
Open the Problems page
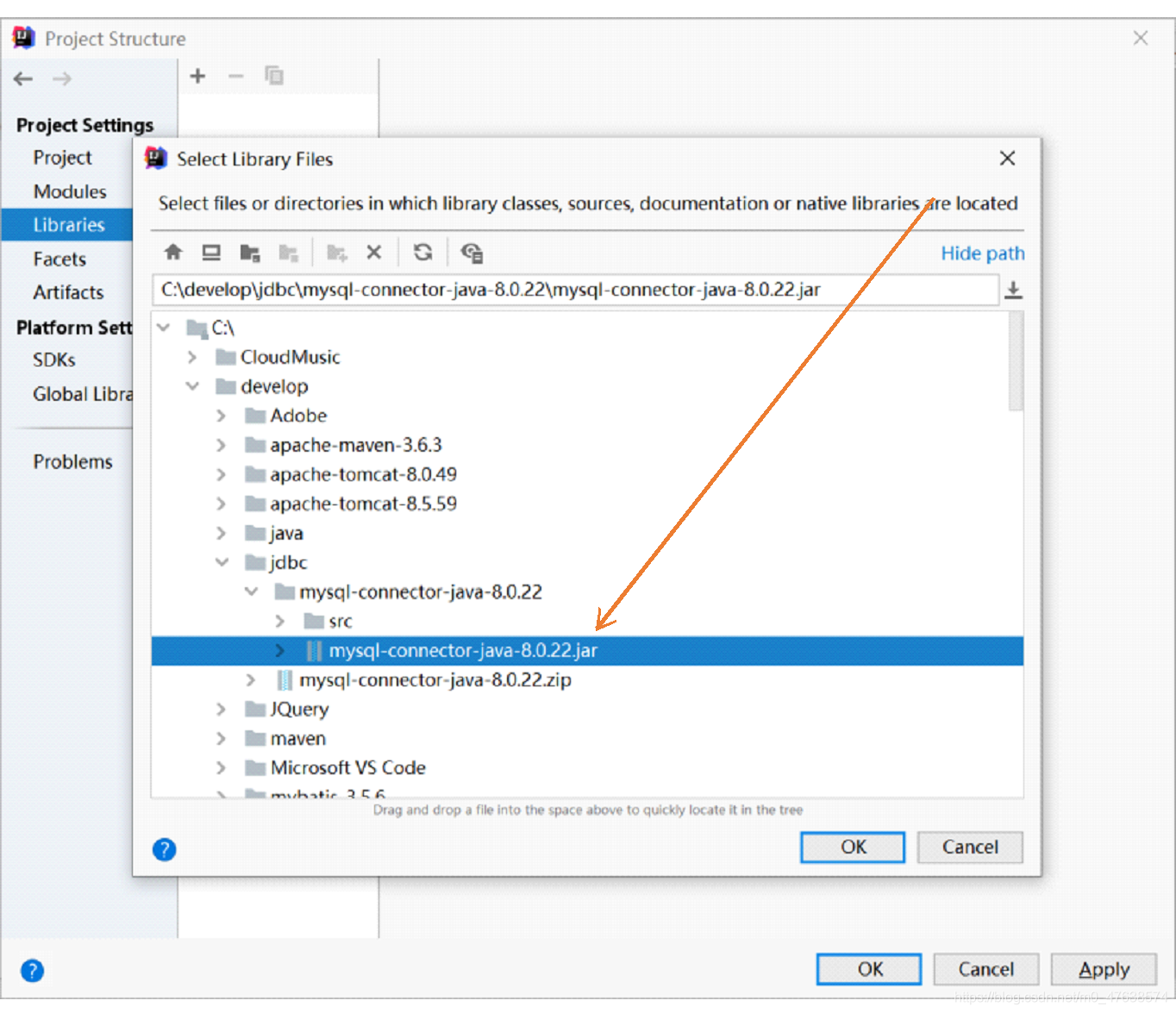point(72,461)
